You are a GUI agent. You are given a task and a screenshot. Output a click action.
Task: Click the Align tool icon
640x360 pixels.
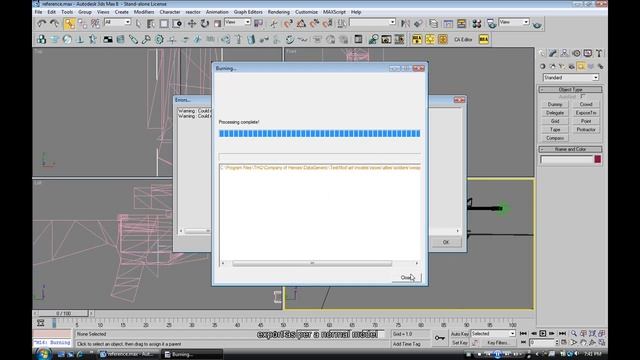point(418,24)
